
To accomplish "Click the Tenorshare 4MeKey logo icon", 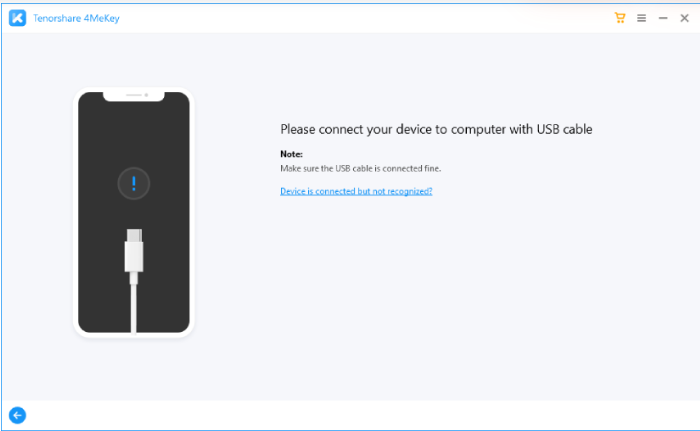I will point(17,18).
